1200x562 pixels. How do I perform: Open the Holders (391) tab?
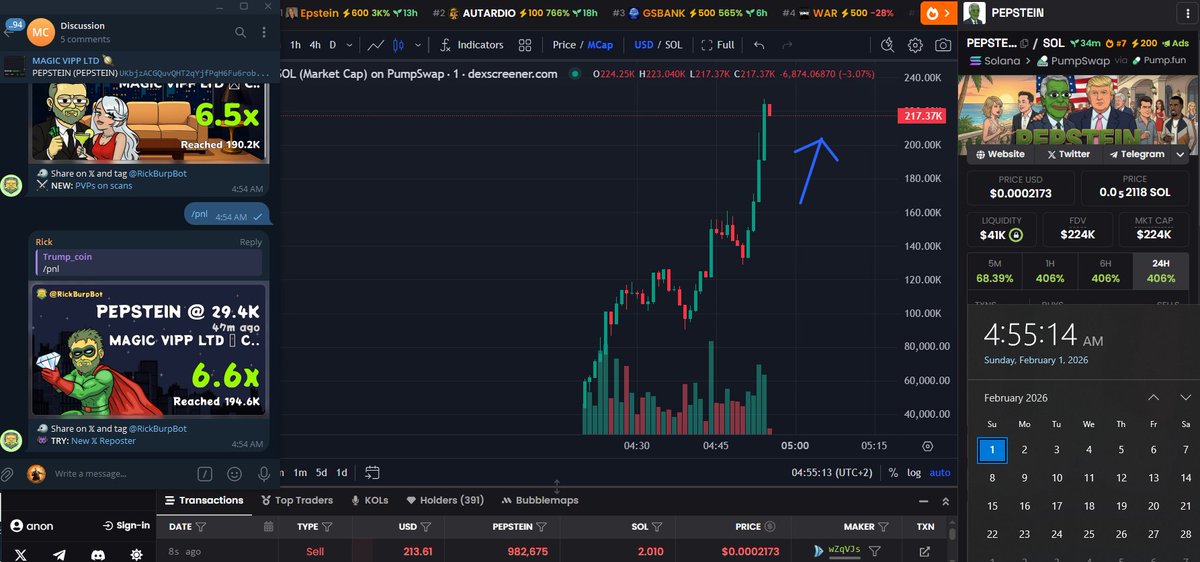(x=444, y=500)
